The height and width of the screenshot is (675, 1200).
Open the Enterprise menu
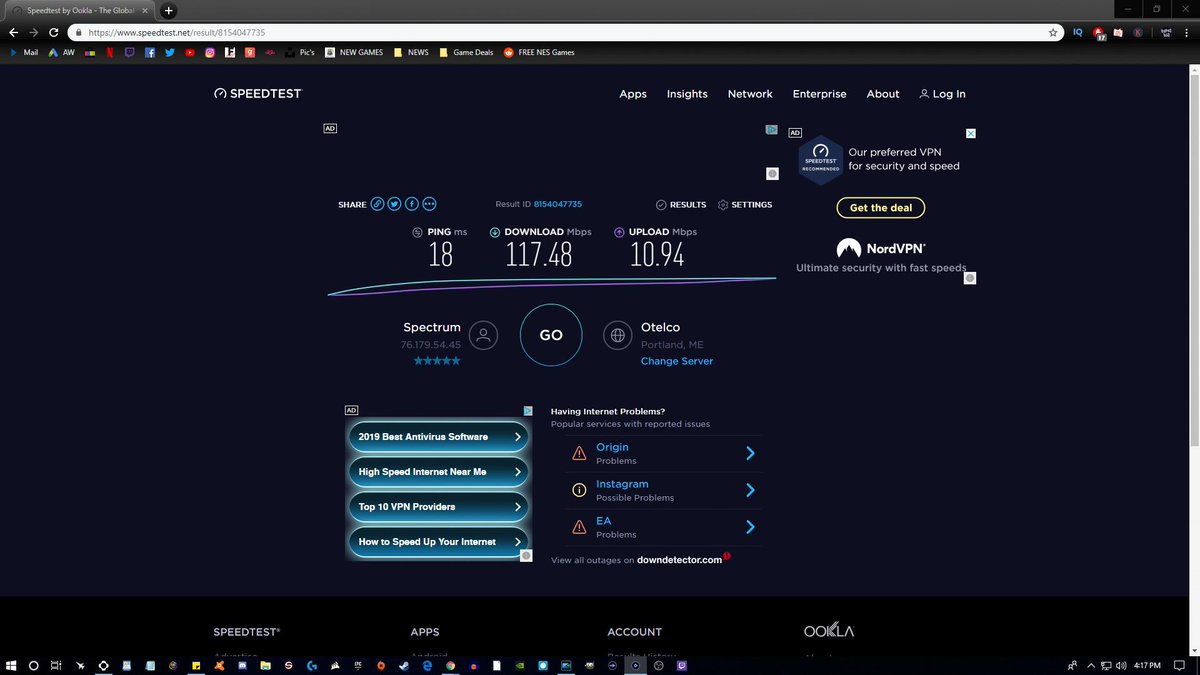[820, 94]
